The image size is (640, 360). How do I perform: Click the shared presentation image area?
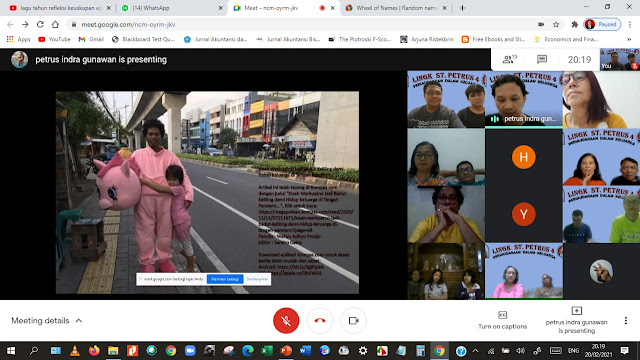[x=207, y=192]
